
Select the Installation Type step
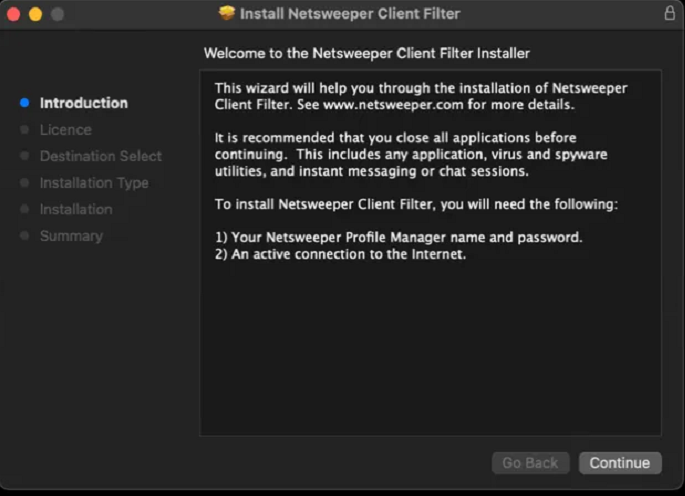click(94, 183)
